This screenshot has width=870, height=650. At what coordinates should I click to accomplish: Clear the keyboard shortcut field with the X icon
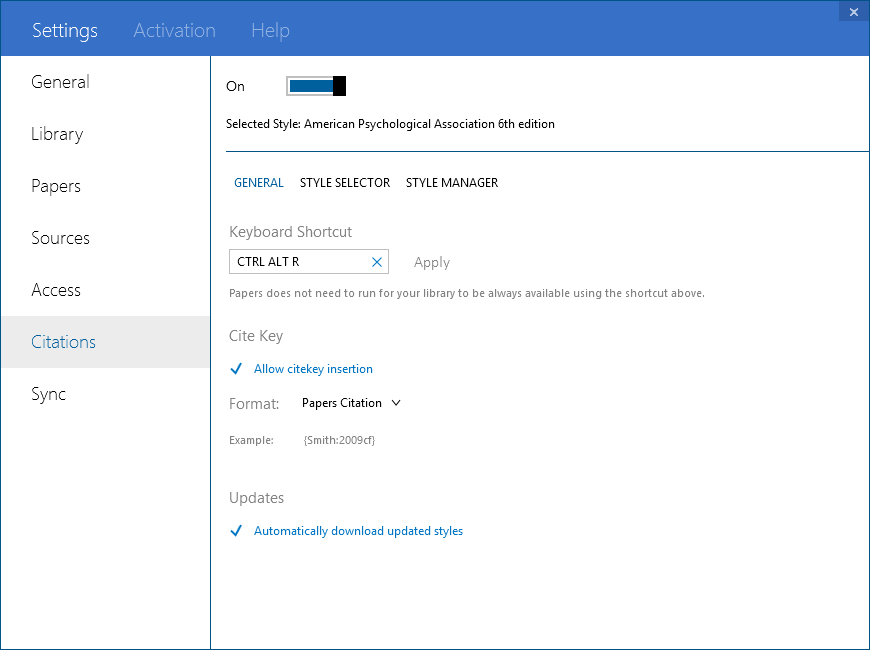[377, 262]
